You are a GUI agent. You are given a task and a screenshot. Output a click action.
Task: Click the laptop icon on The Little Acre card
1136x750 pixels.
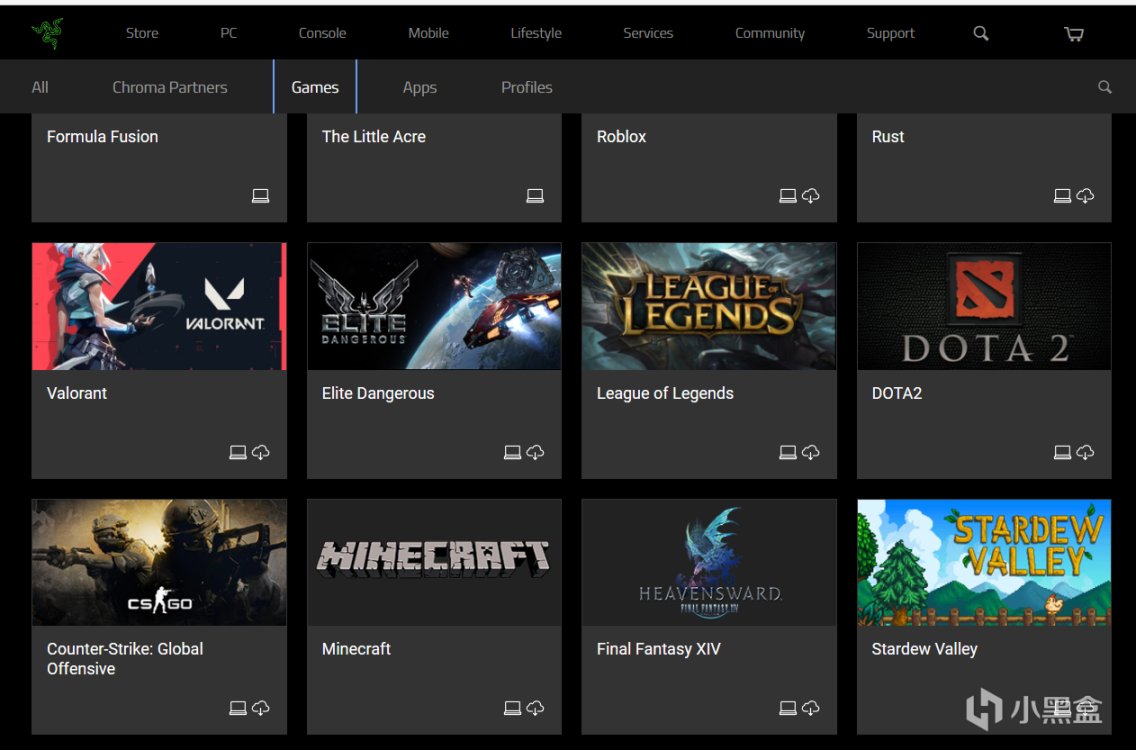(x=535, y=196)
